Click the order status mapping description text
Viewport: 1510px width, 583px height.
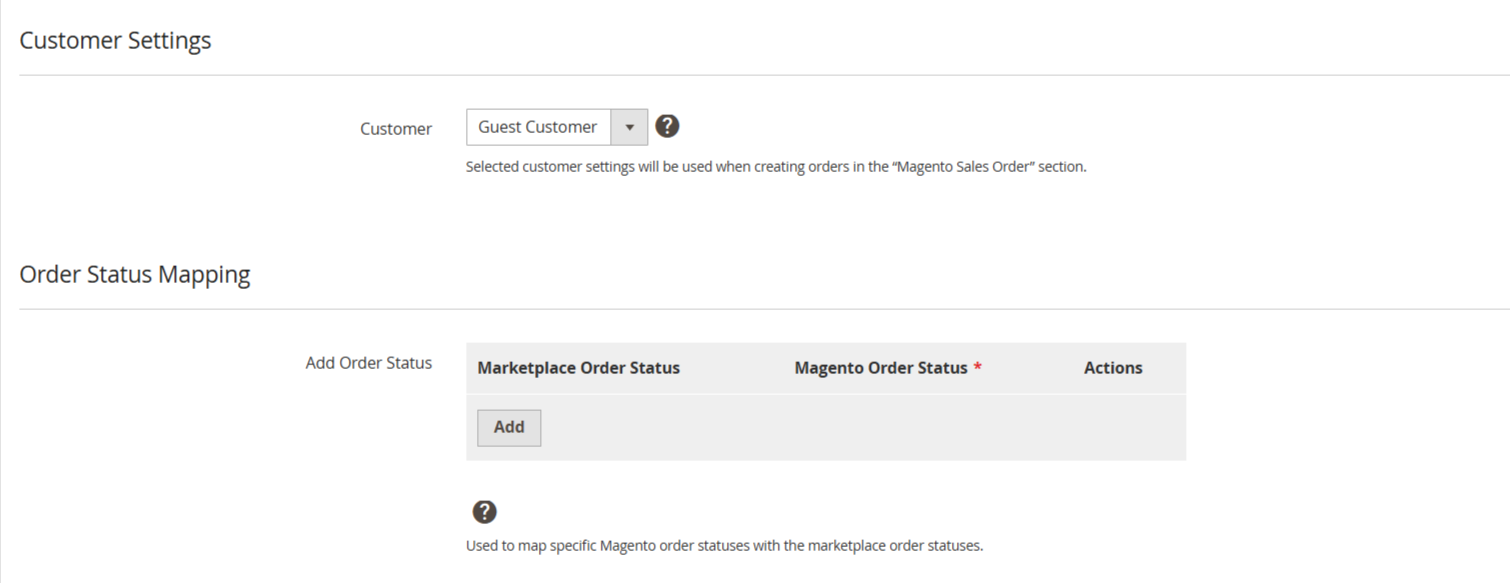(724, 546)
